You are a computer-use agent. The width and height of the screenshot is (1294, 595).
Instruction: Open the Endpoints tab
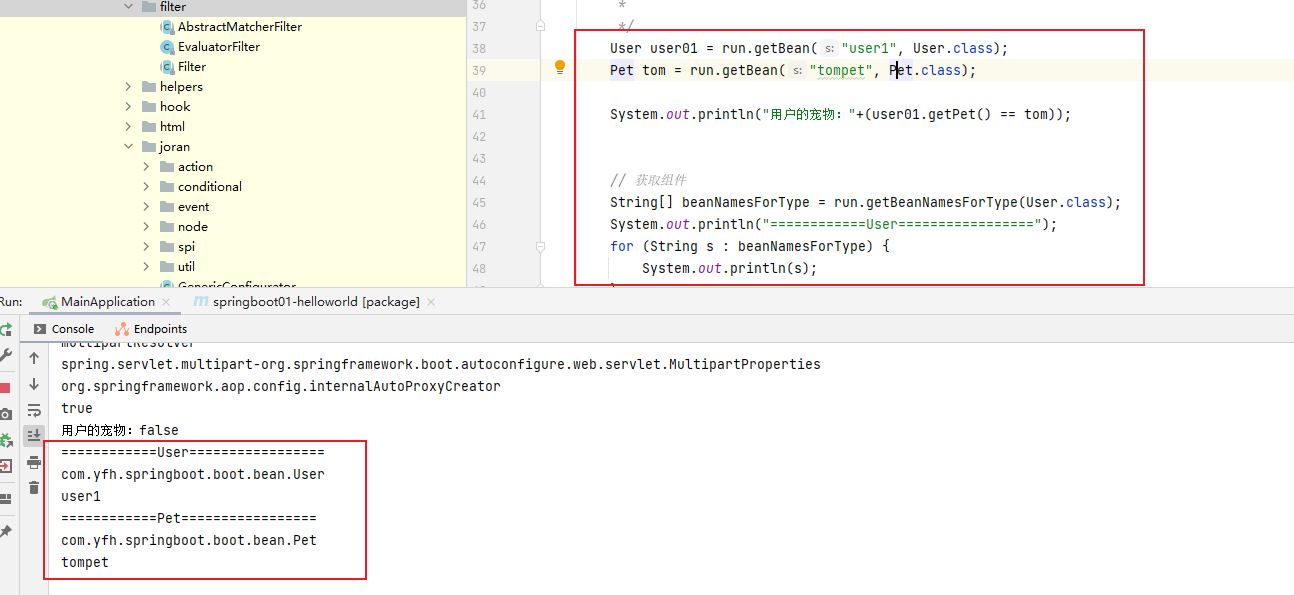tap(151, 329)
